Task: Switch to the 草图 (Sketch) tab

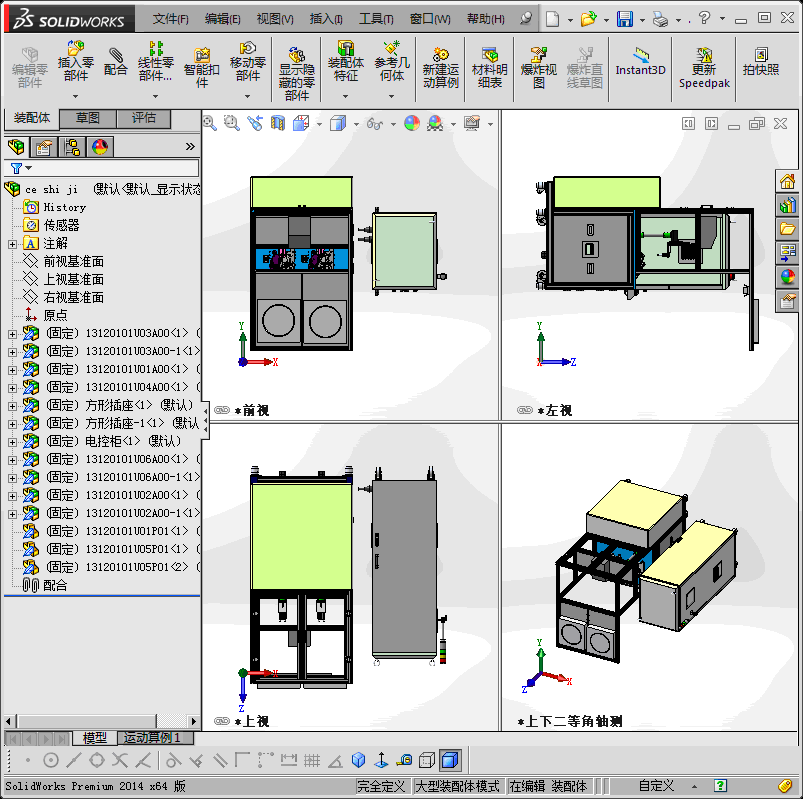Action: point(88,118)
